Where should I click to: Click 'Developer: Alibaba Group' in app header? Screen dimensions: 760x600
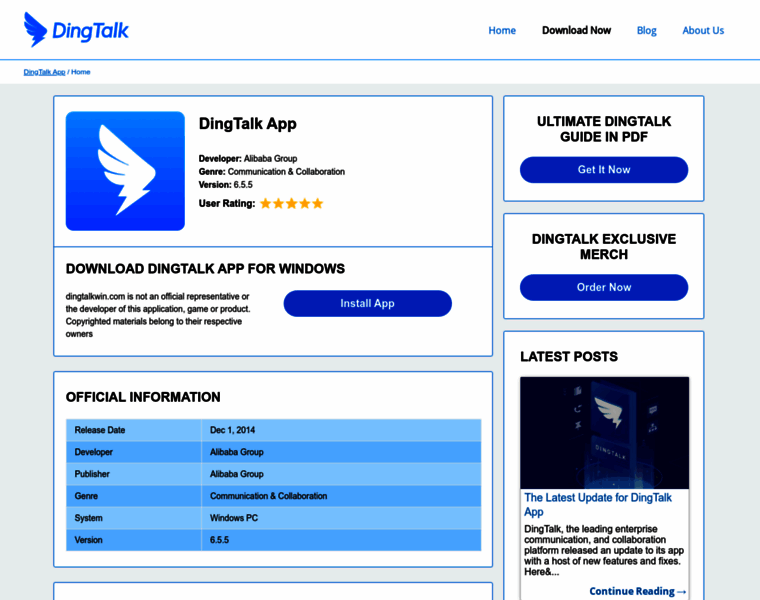coord(248,158)
